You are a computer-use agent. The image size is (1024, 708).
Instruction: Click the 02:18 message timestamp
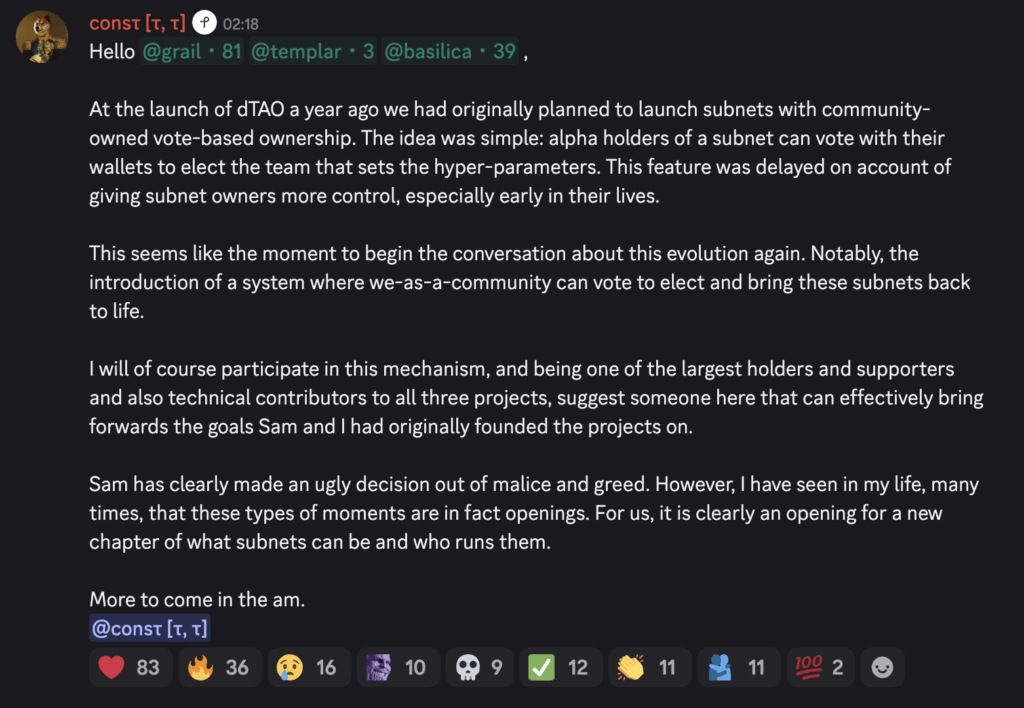click(x=240, y=23)
